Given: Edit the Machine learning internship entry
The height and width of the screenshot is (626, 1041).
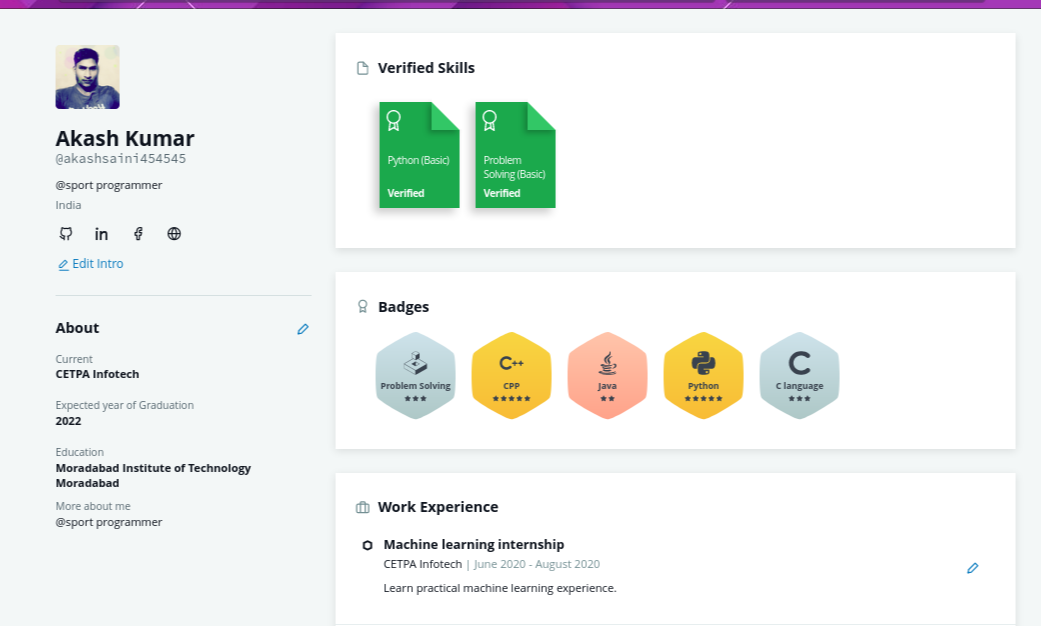Looking at the screenshot, I should pos(972,568).
